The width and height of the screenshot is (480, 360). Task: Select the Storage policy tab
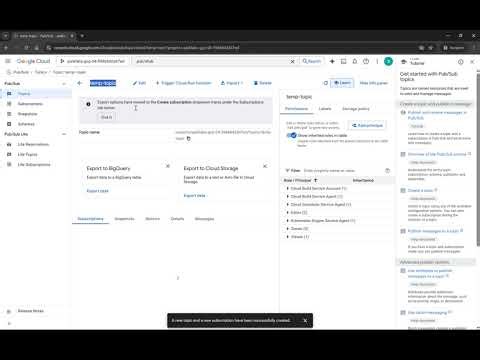click(x=356, y=109)
